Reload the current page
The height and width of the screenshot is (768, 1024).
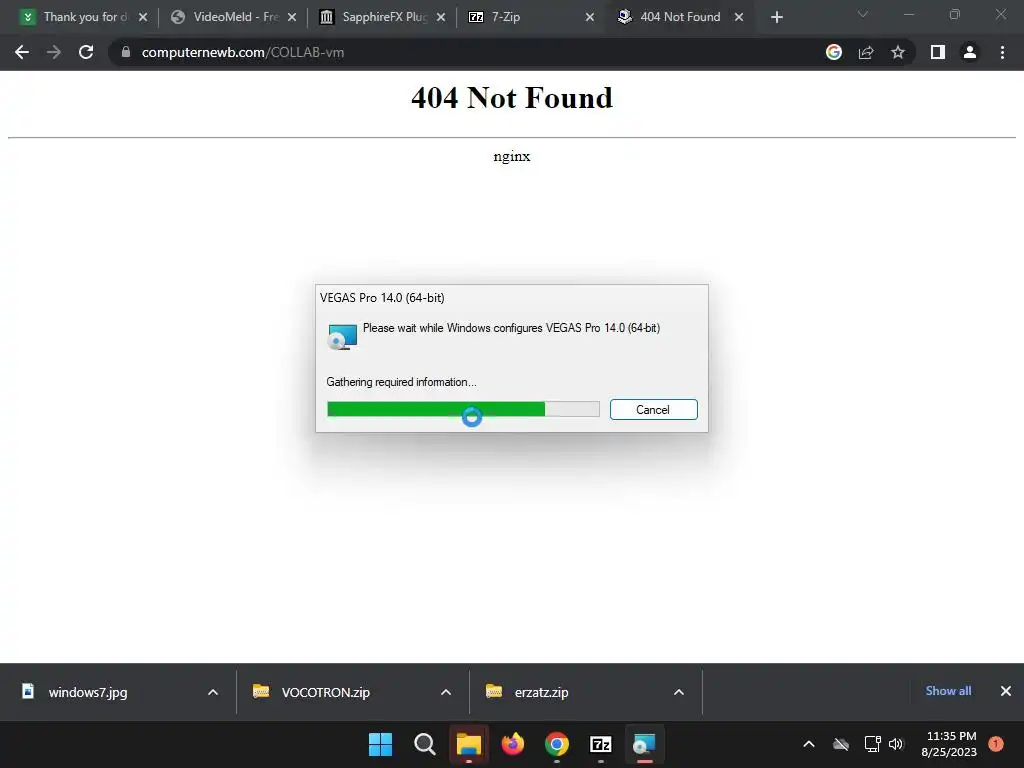point(86,52)
